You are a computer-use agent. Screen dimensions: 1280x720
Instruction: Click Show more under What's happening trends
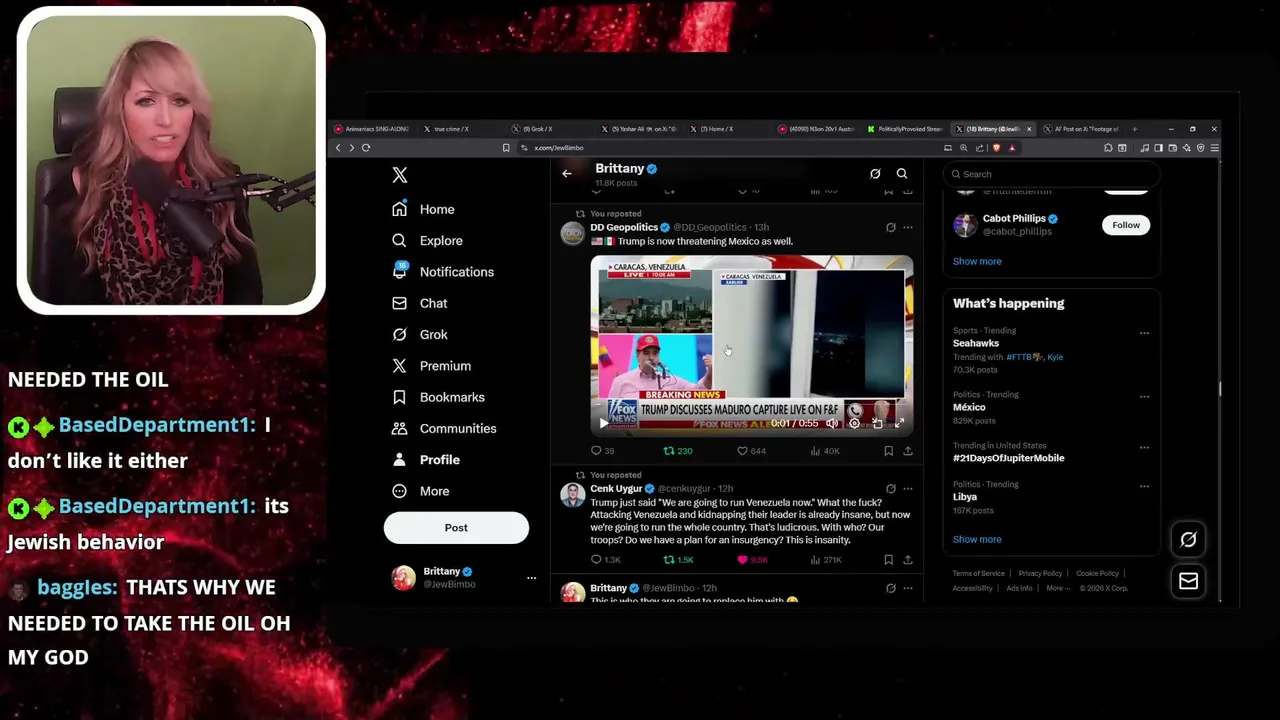click(x=977, y=540)
